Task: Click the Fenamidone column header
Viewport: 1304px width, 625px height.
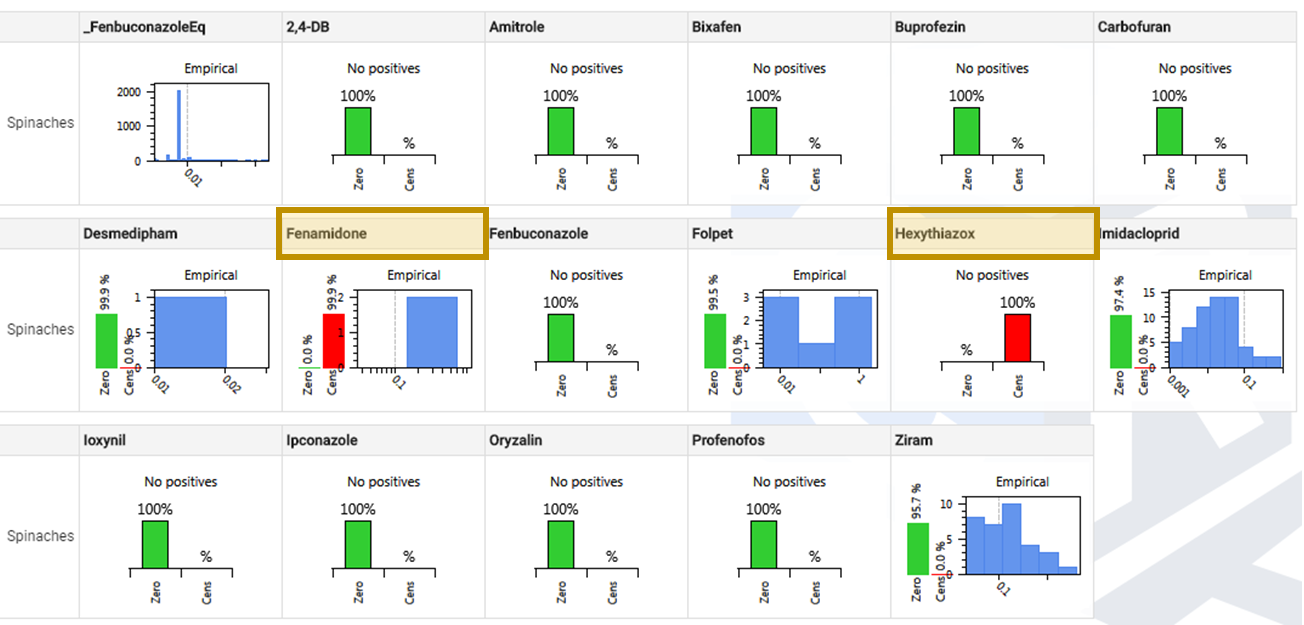Action: (x=381, y=234)
